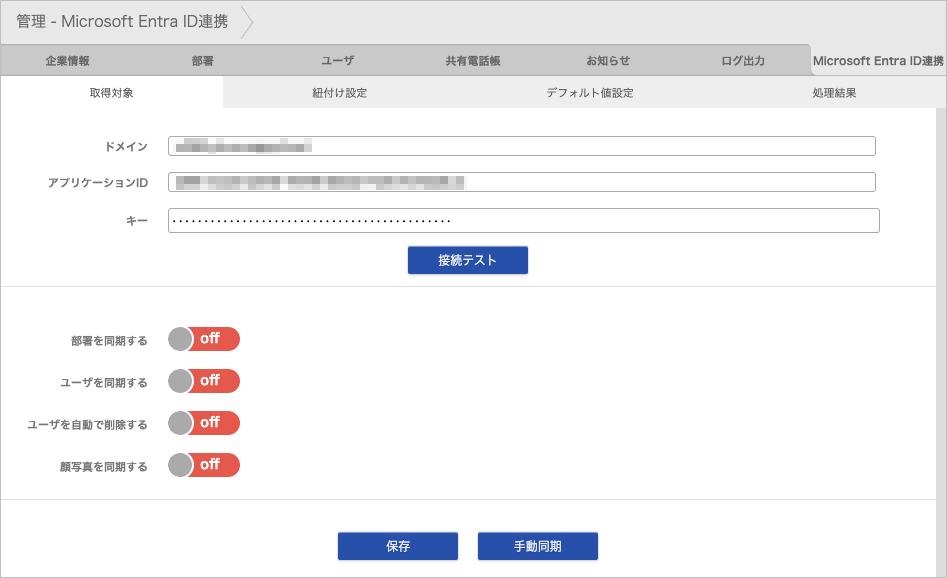Open the 紐付け設定 sub-tab
The height and width of the screenshot is (578, 947).
tap(339, 92)
